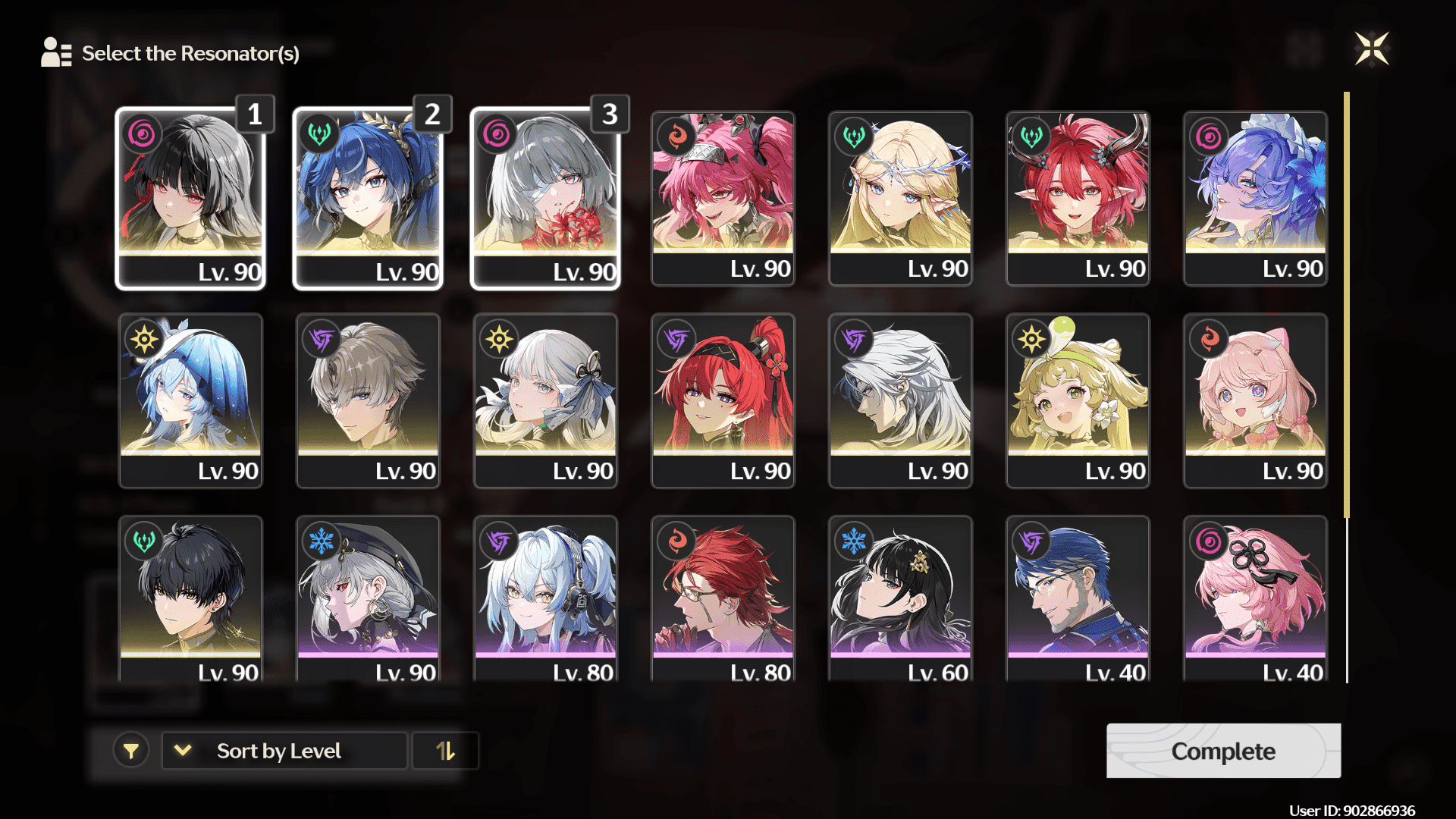Expand the Sort by Level dropdown
This screenshot has height=819, width=1456.
click(x=284, y=751)
